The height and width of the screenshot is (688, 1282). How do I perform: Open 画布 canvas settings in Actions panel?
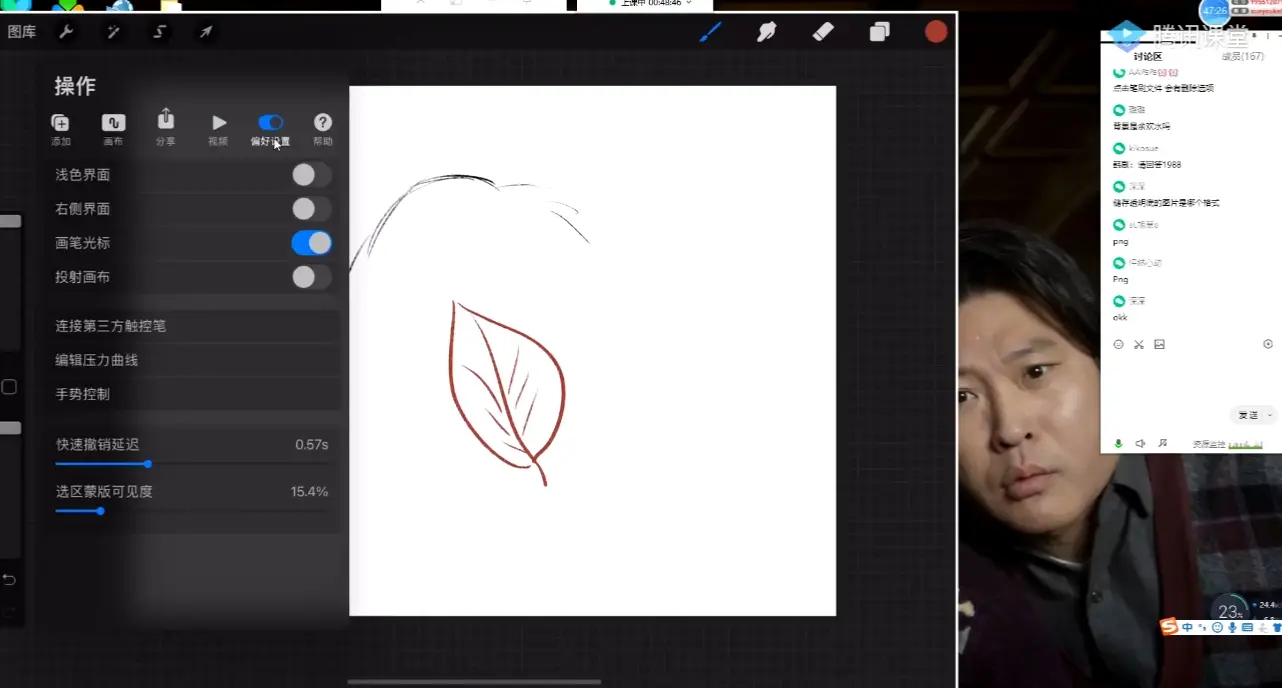(x=113, y=127)
